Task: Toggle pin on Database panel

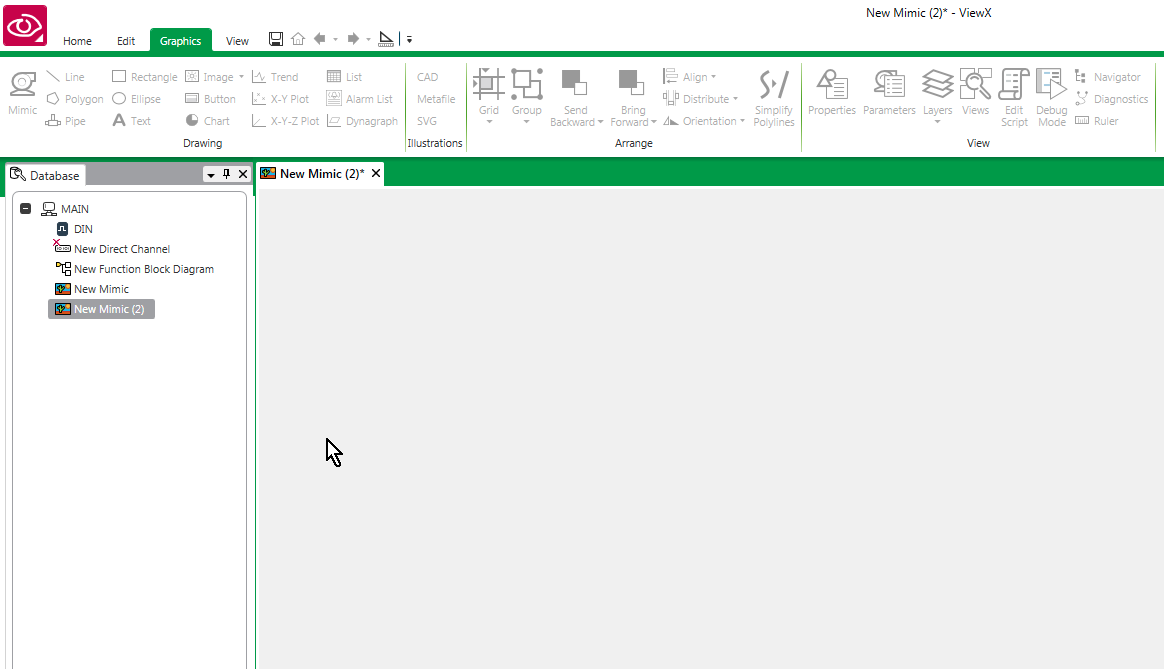Action: coord(226,174)
